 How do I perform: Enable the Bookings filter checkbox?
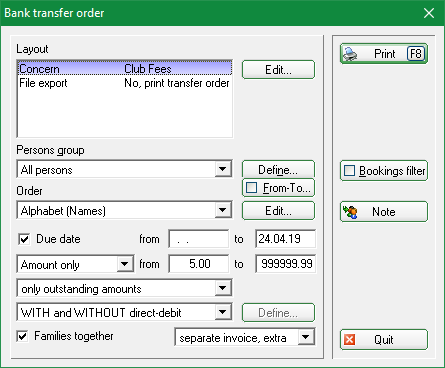[349, 171]
